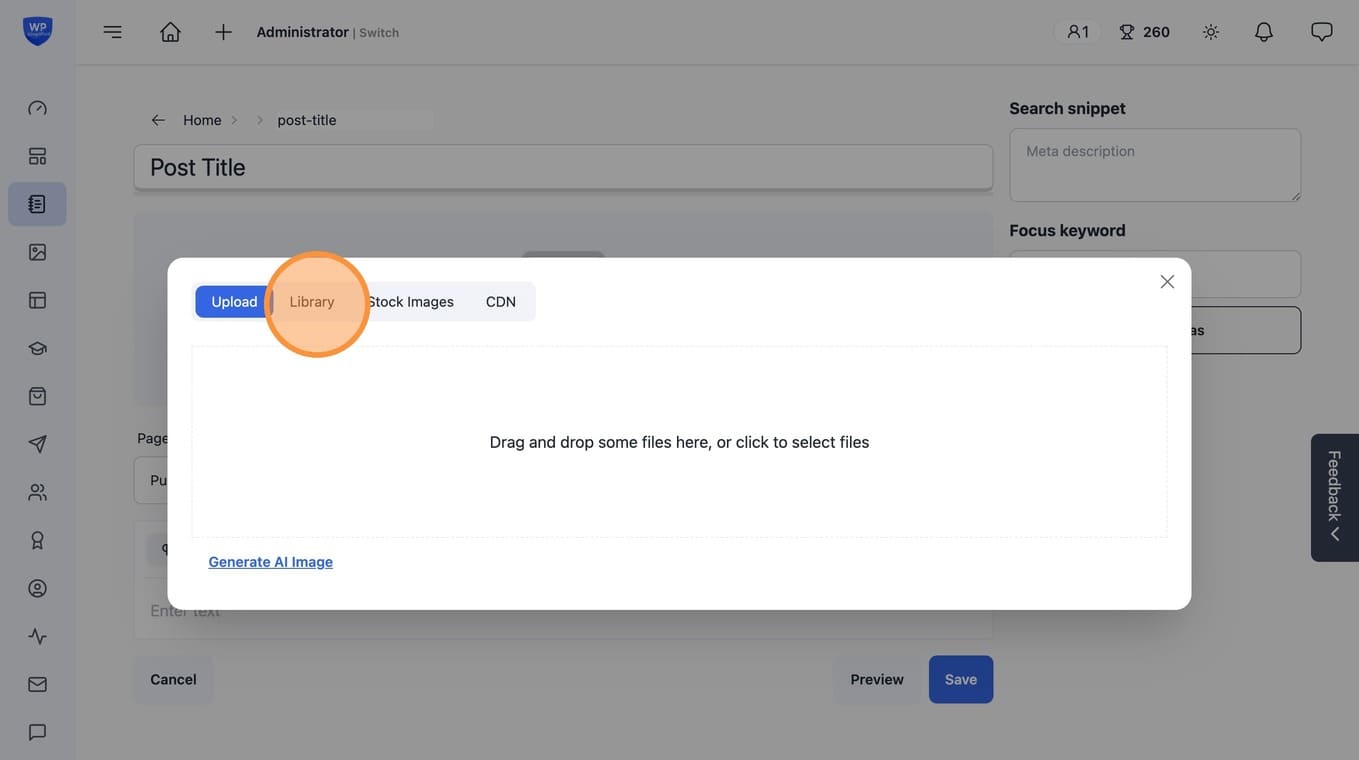The height and width of the screenshot is (760, 1359).
Task: Select the posts document icon in sidebar
Action: click(38, 204)
